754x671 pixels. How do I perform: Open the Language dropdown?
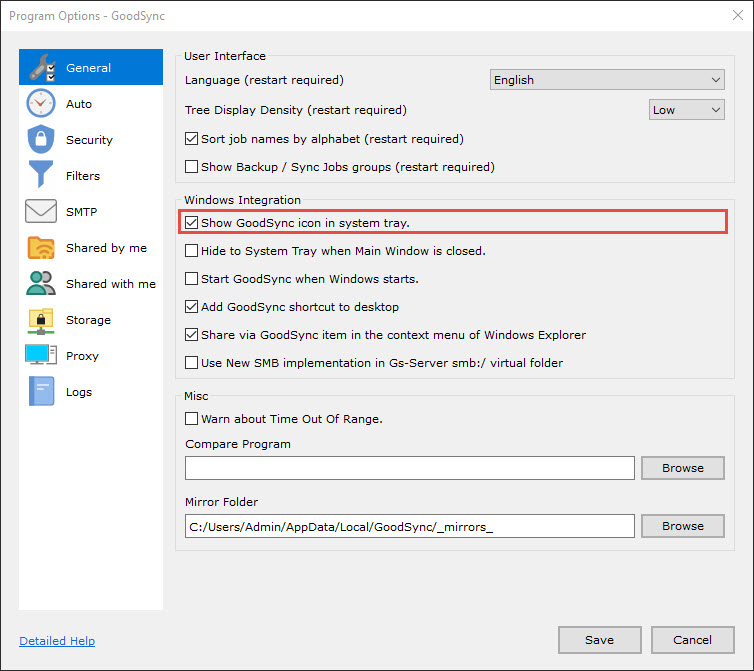(607, 80)
